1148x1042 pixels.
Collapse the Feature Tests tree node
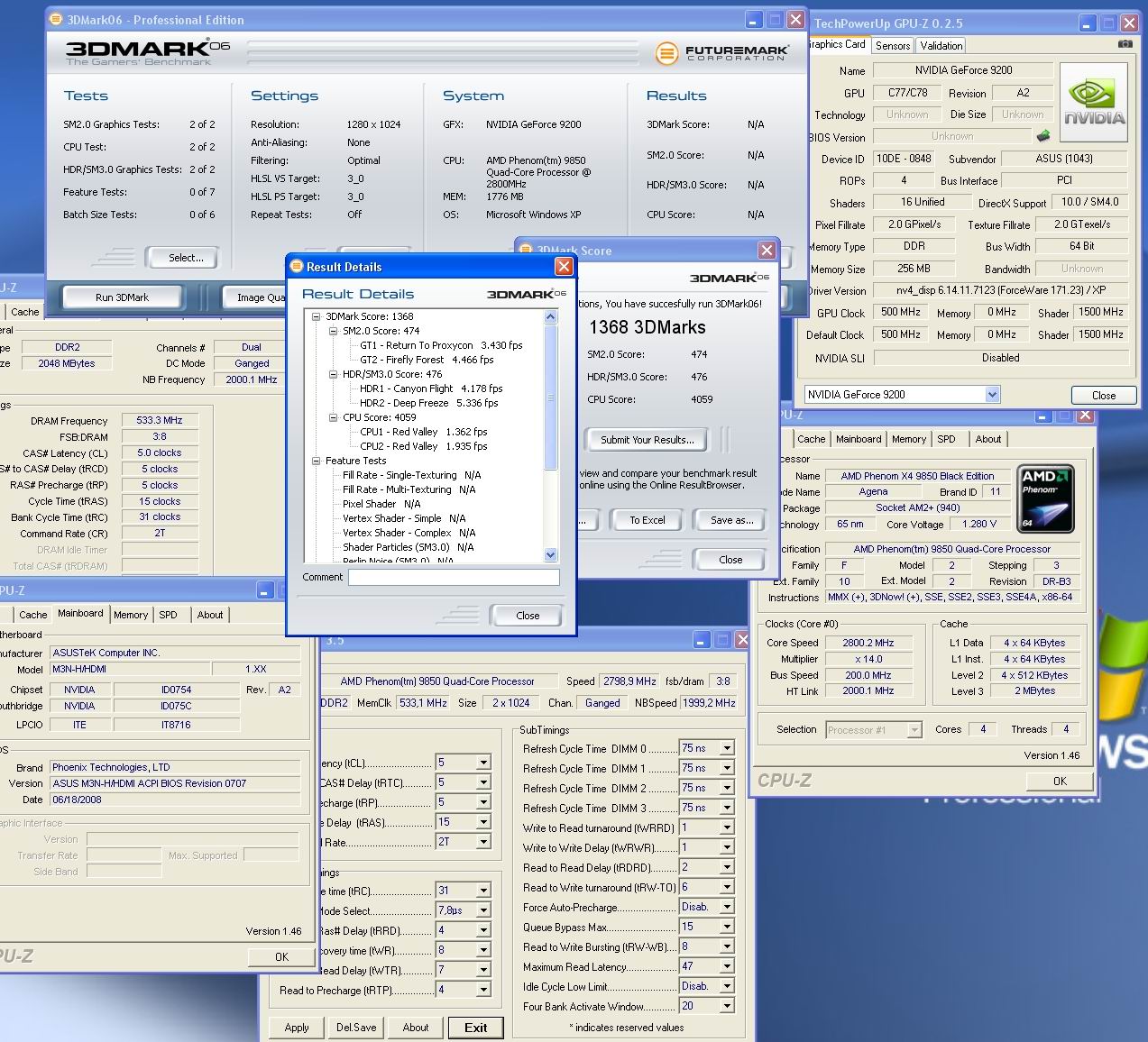[x=317, y=461]
